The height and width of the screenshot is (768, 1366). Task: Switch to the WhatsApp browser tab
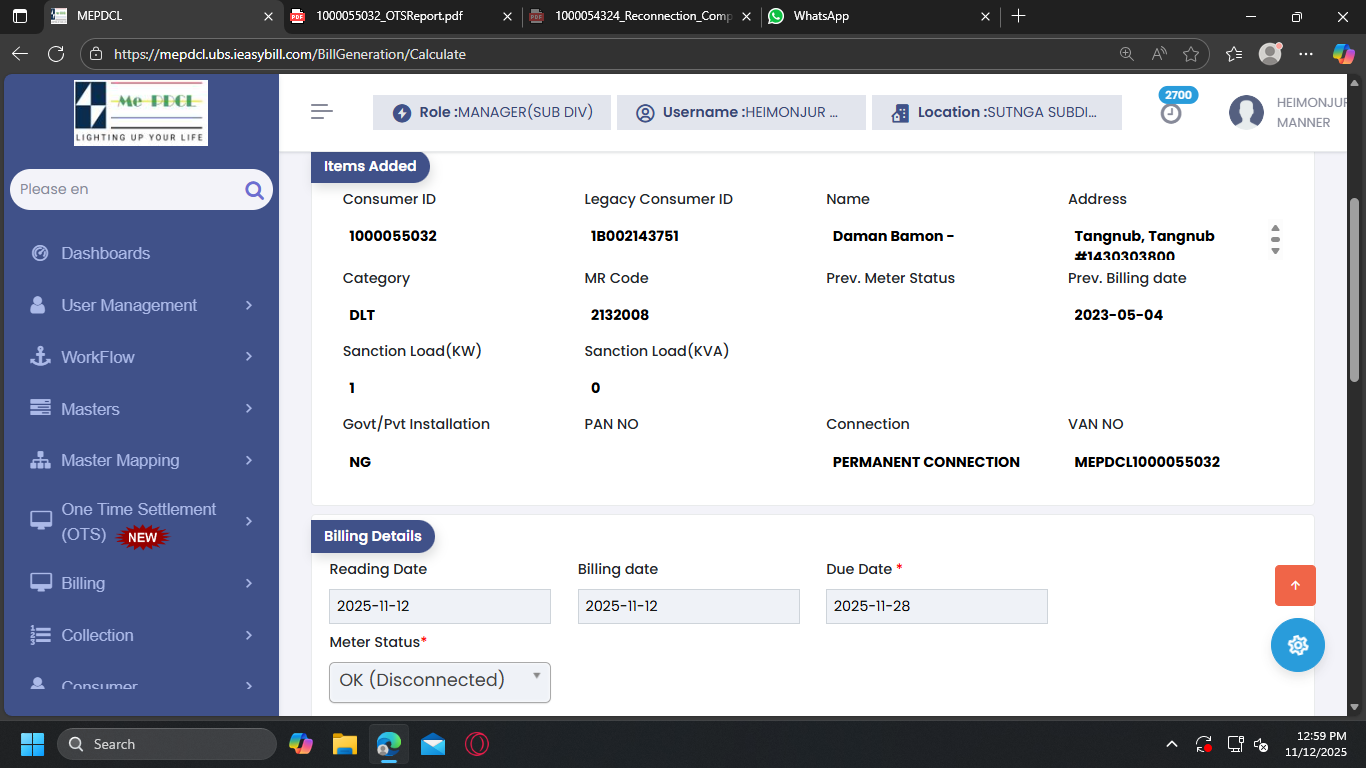point(880,16)
